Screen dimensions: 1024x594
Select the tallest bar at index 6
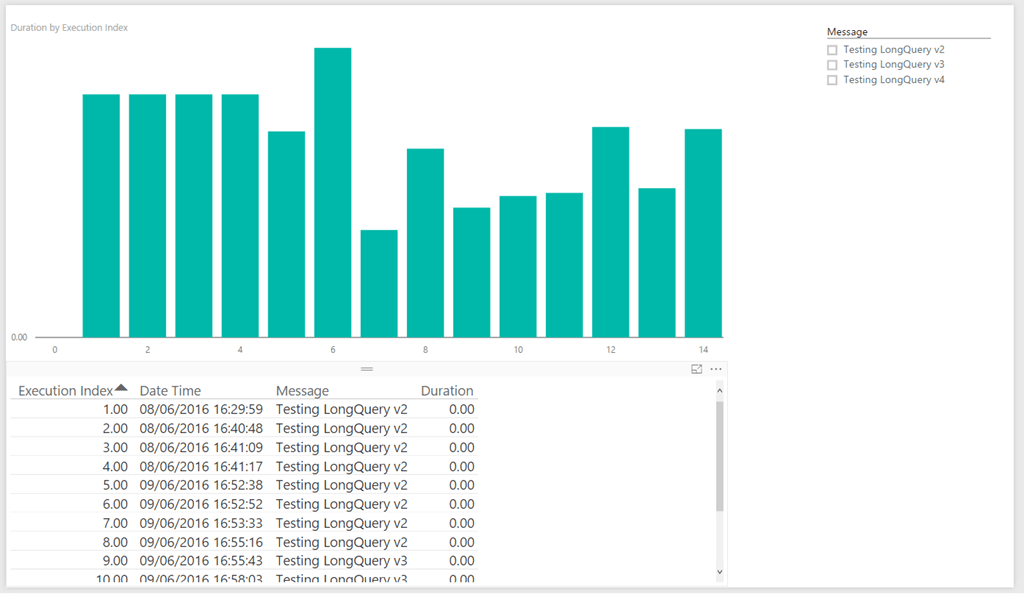(x=333, y=193)
